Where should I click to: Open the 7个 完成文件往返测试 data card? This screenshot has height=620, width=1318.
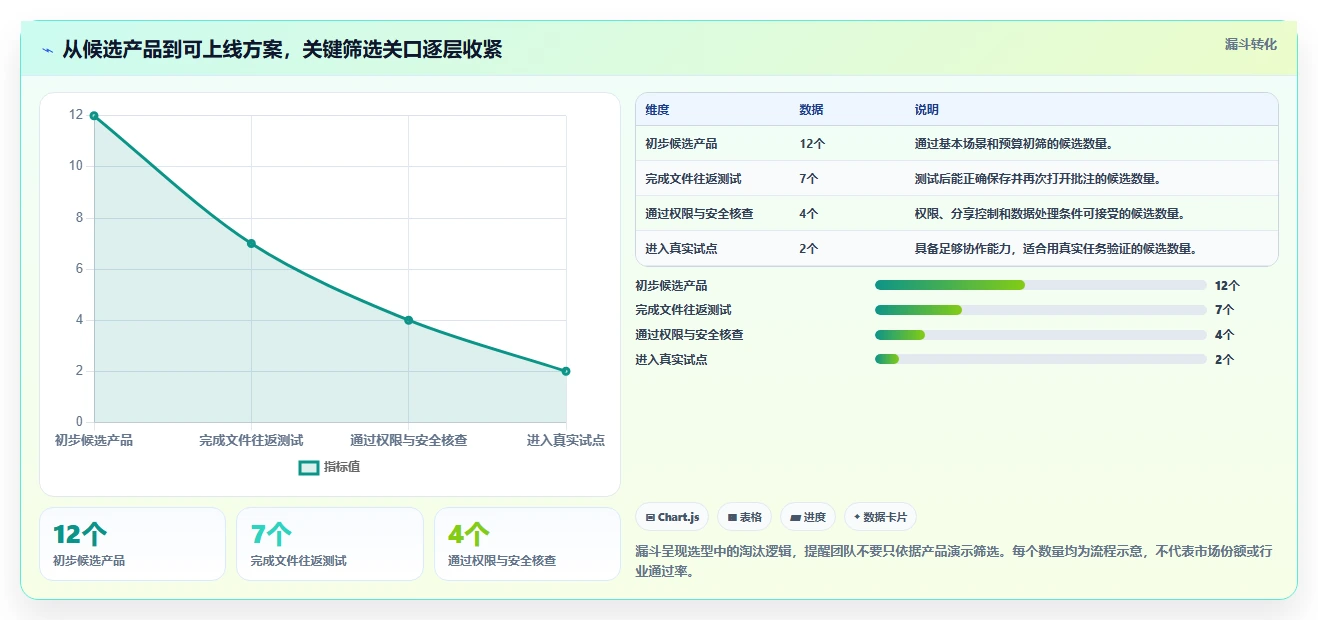[330, 544]
